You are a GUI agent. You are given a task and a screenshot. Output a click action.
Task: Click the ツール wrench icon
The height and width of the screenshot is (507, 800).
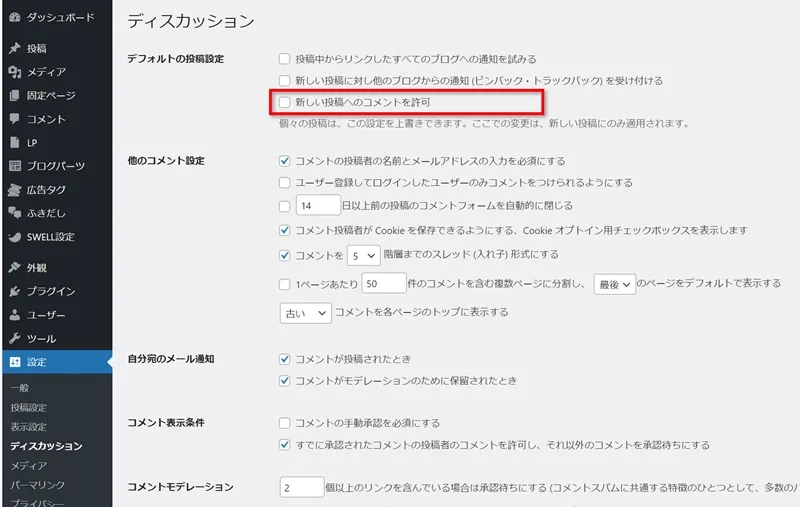point(14,338)
